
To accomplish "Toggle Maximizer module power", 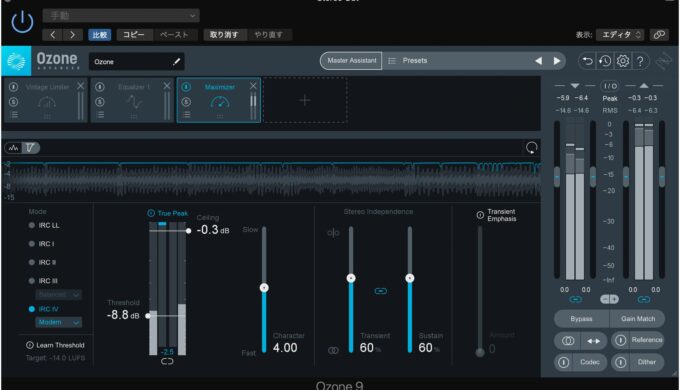I will 186,87.
